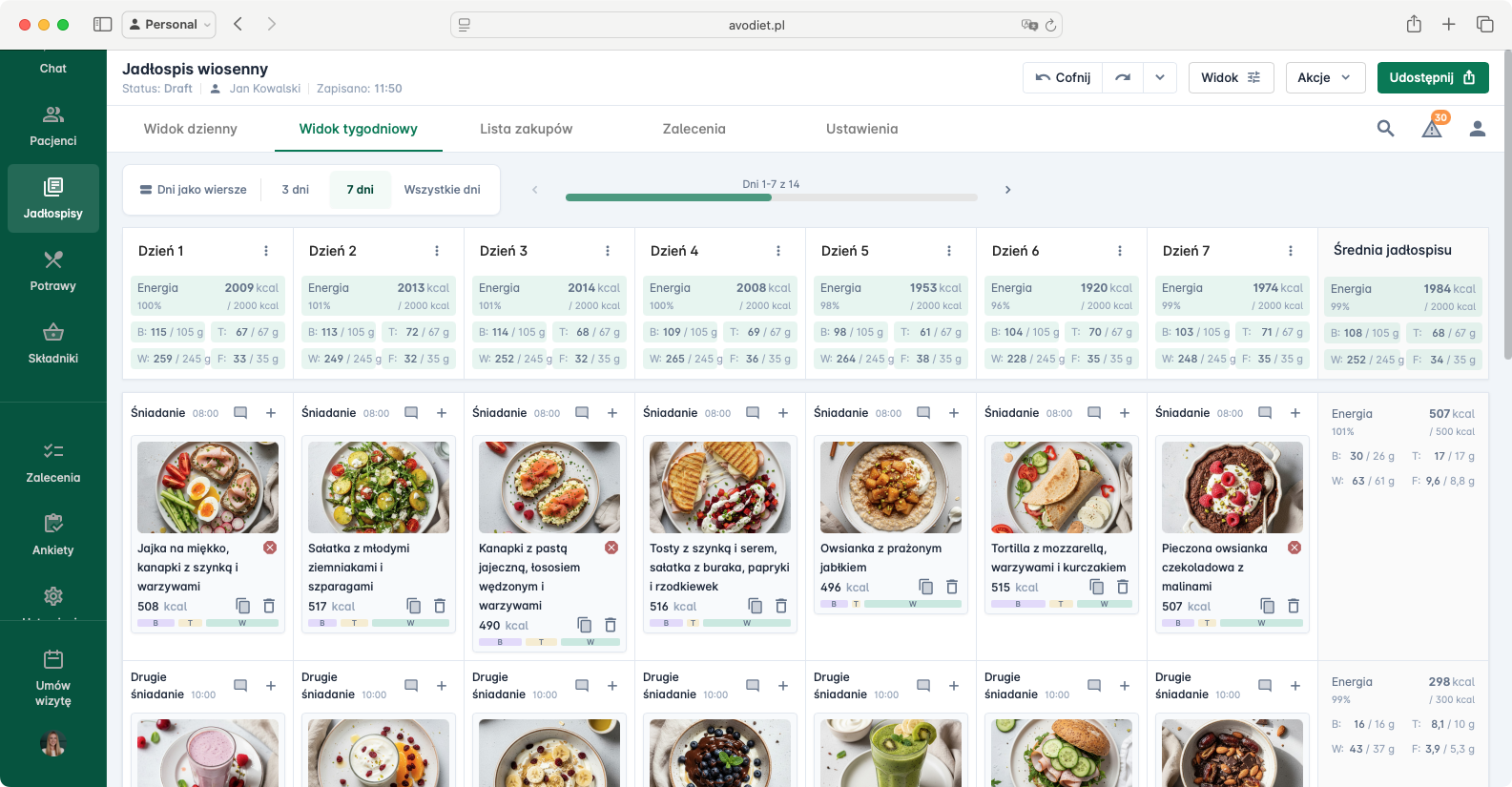This screenshot has width=1512, height=787.
Task: Open the Widok dzienny tab
Action: click(190, 129)
